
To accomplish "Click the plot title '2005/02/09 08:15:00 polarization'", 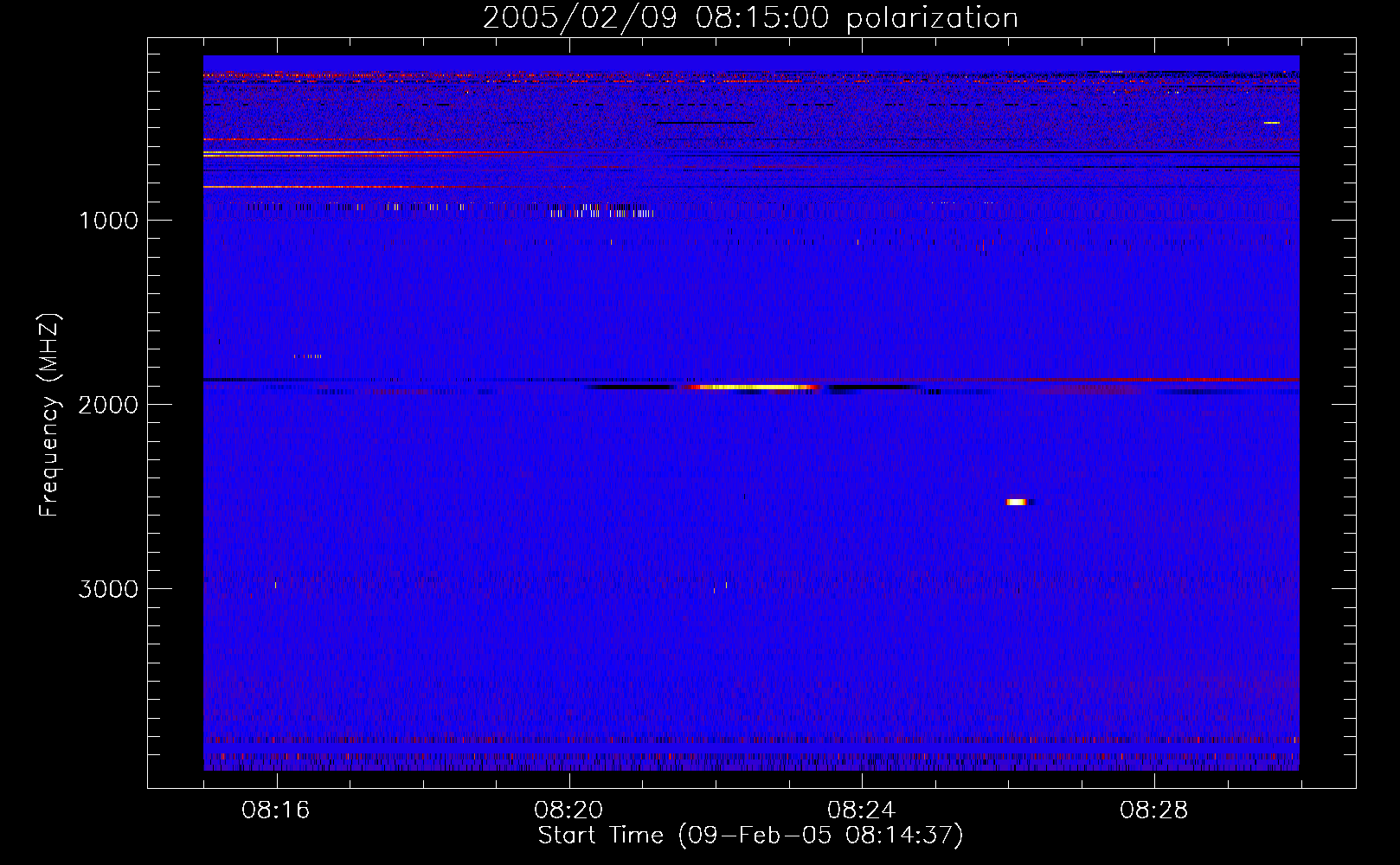I will [750, 17].
